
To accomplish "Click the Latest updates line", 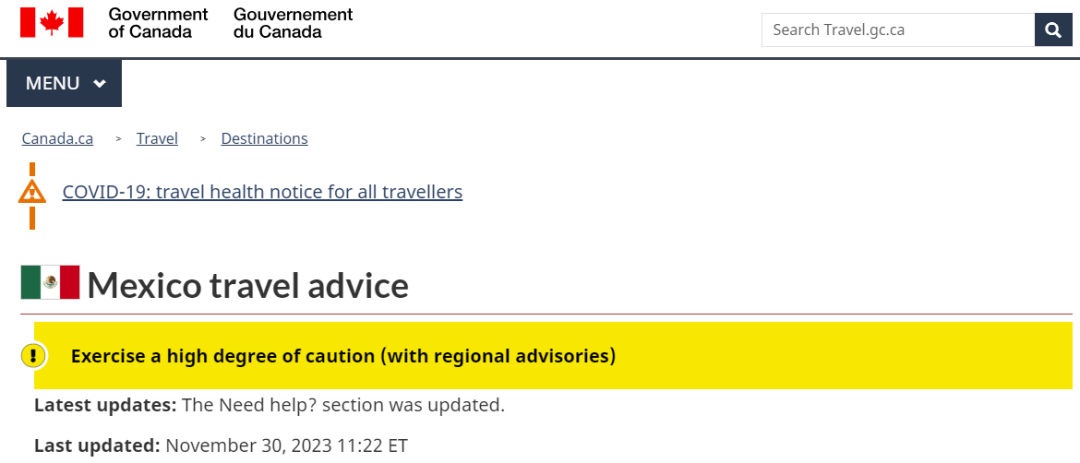I will 269,405.
